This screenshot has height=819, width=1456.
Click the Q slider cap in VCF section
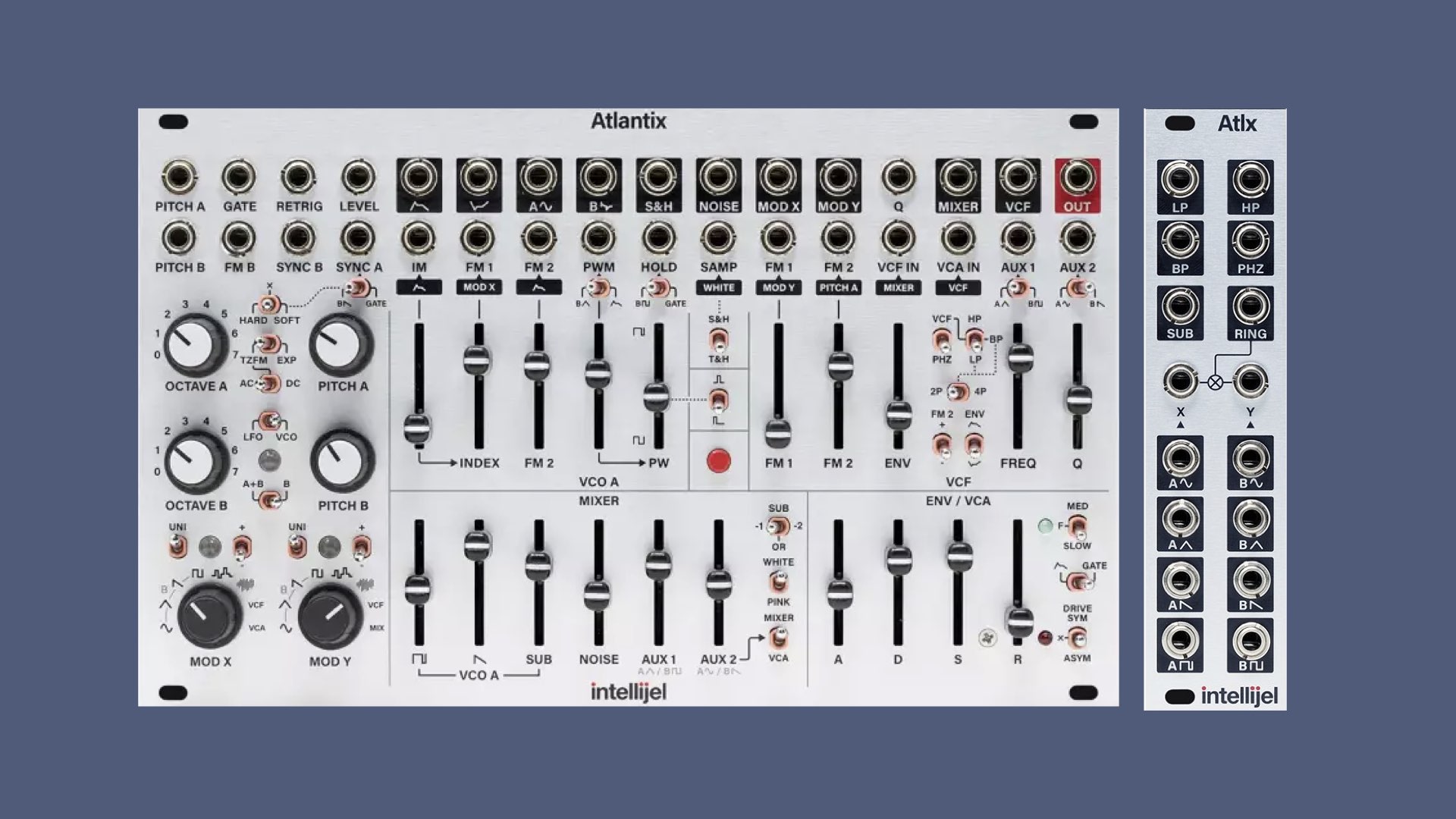click(x=1078, y=399)
